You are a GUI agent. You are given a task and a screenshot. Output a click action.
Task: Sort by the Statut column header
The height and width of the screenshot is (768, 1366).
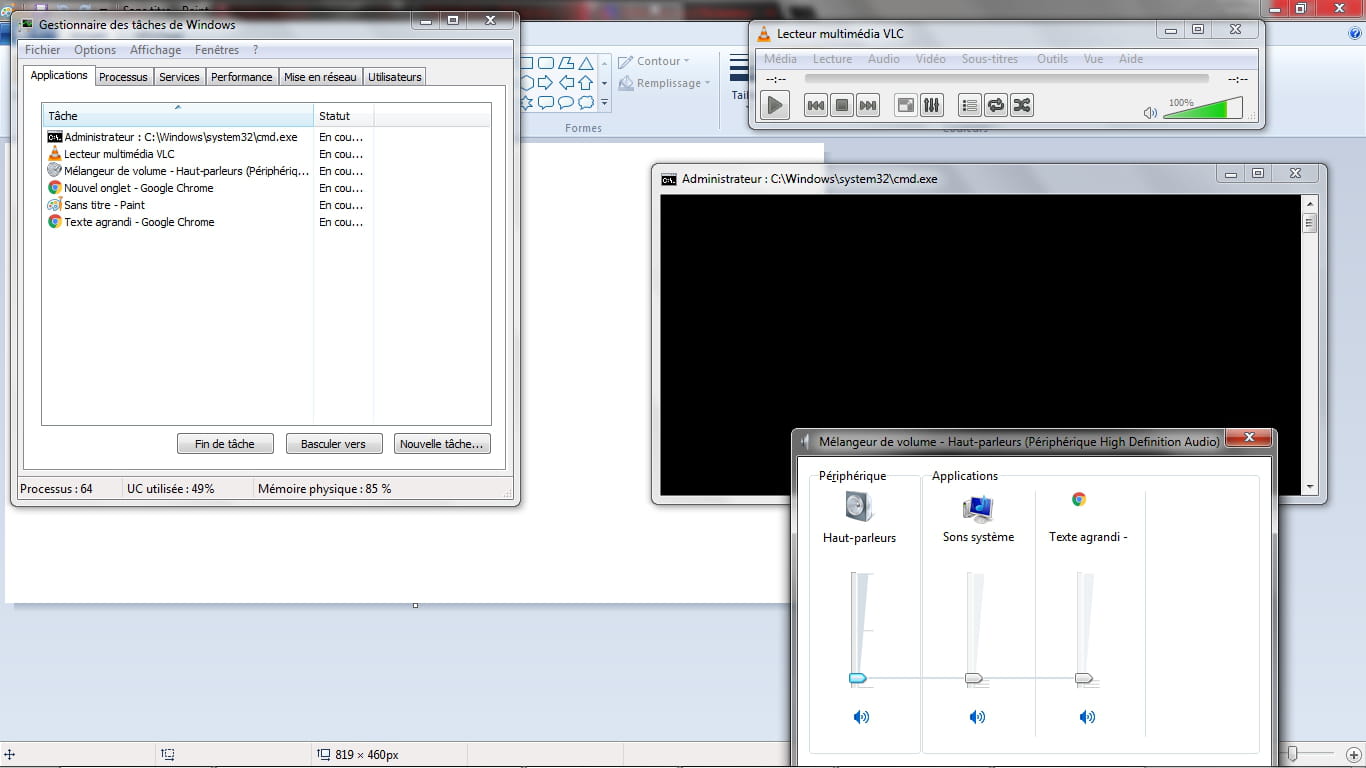[x=344, y=116]
